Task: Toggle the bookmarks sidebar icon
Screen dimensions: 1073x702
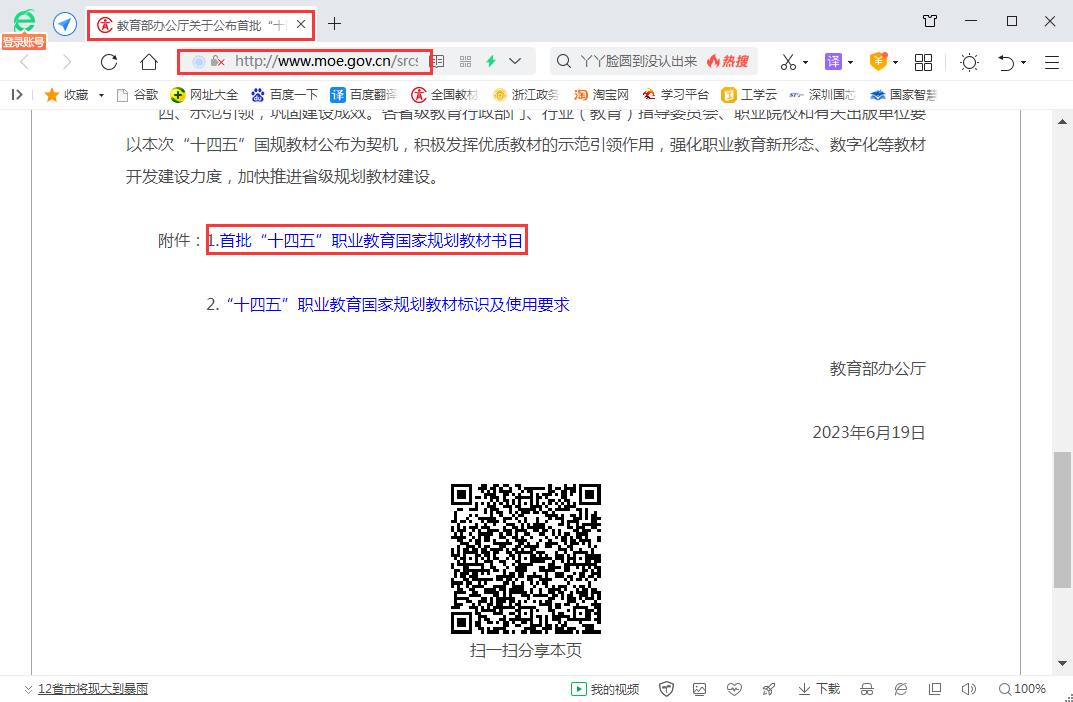Action: pyautogui.click(x=17, y=95)
